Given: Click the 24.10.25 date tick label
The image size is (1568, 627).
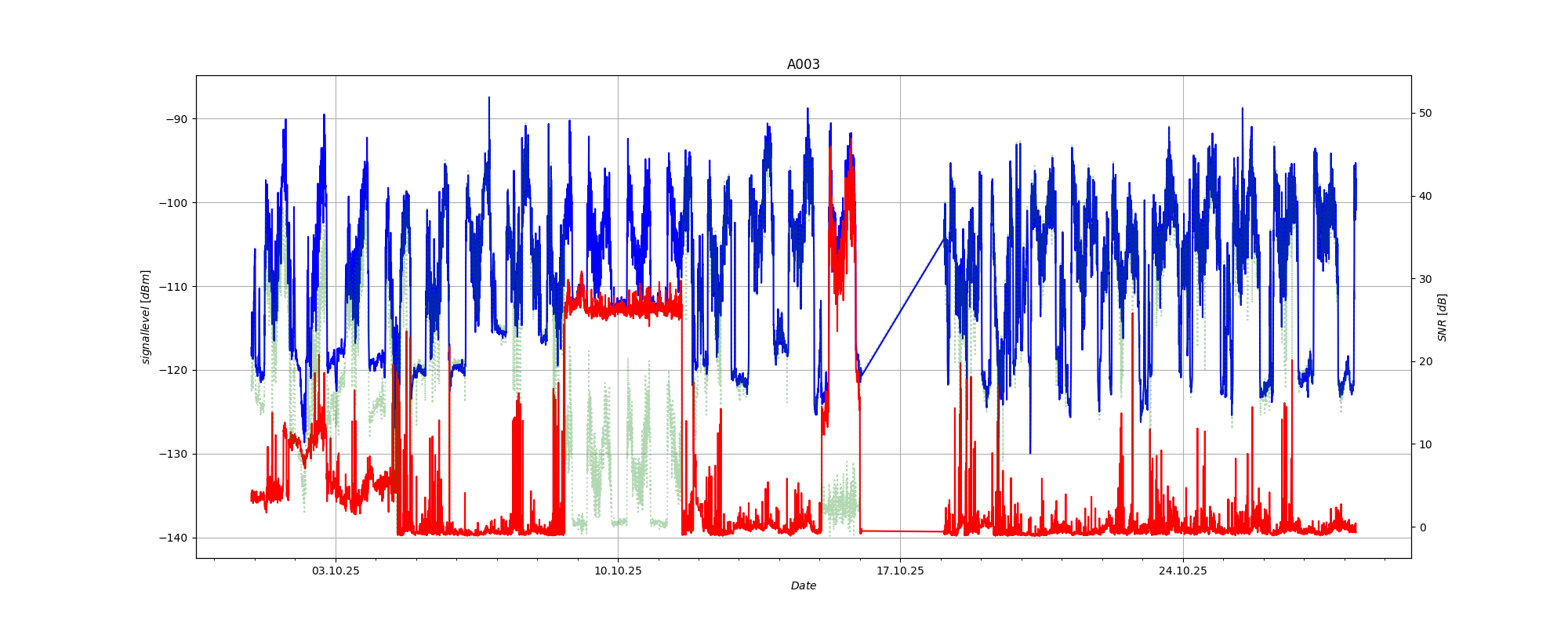Looking at the screenshot, I should [x=1182, y=571].
